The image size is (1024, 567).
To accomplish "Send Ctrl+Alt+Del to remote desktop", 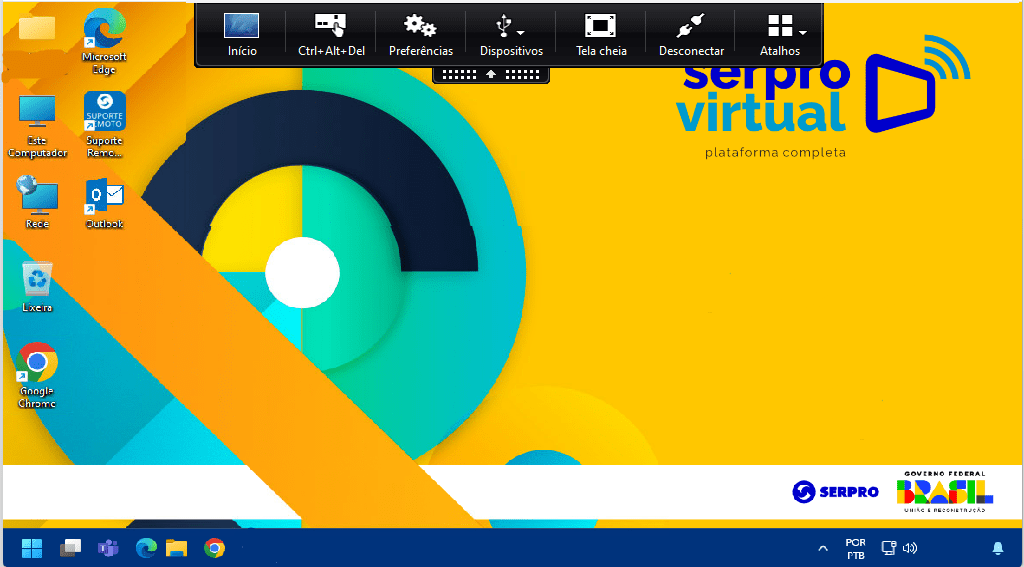I will (x=331, y=35).
